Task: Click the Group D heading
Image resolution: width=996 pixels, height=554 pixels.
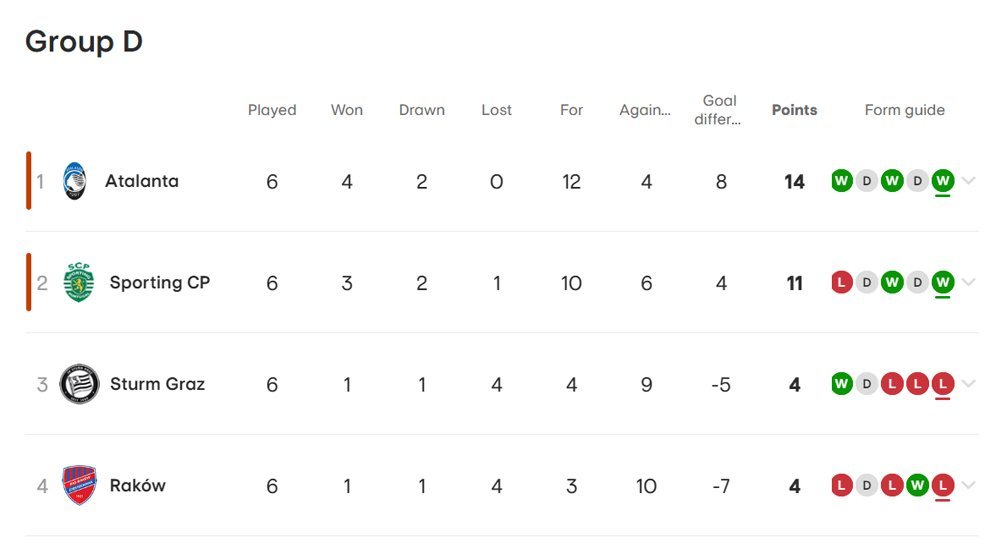Action: pos(84,42)
